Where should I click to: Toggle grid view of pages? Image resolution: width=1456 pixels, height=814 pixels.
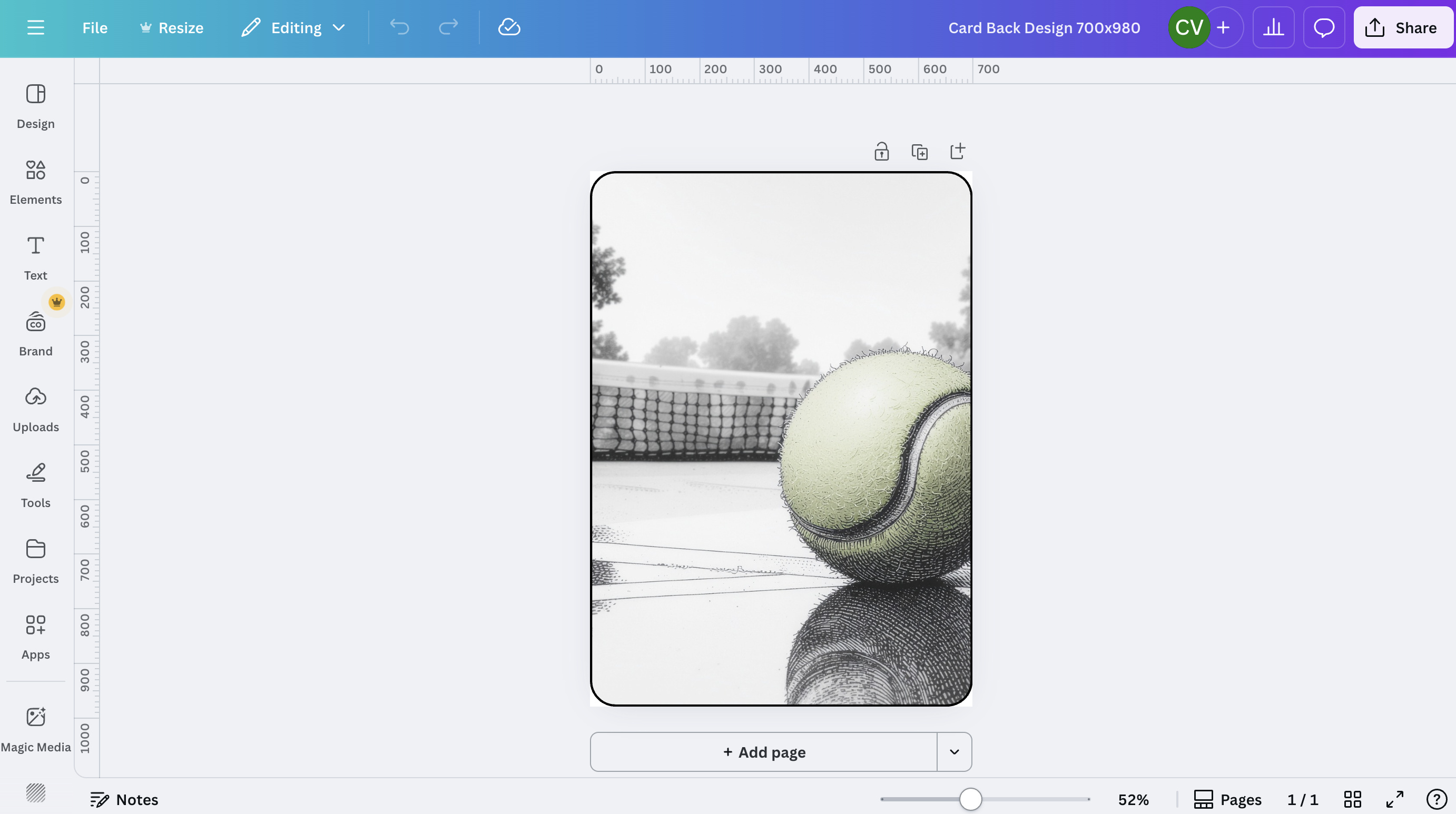(1353, 799)
